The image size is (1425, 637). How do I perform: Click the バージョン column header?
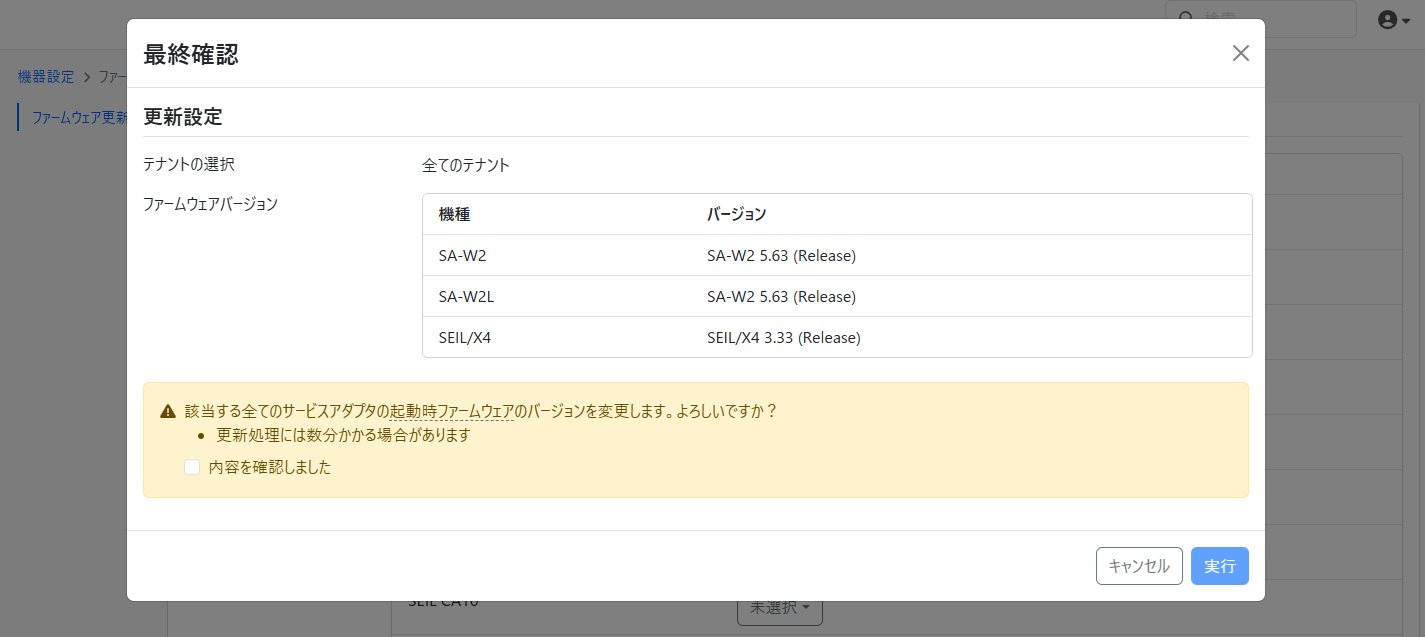736,215
